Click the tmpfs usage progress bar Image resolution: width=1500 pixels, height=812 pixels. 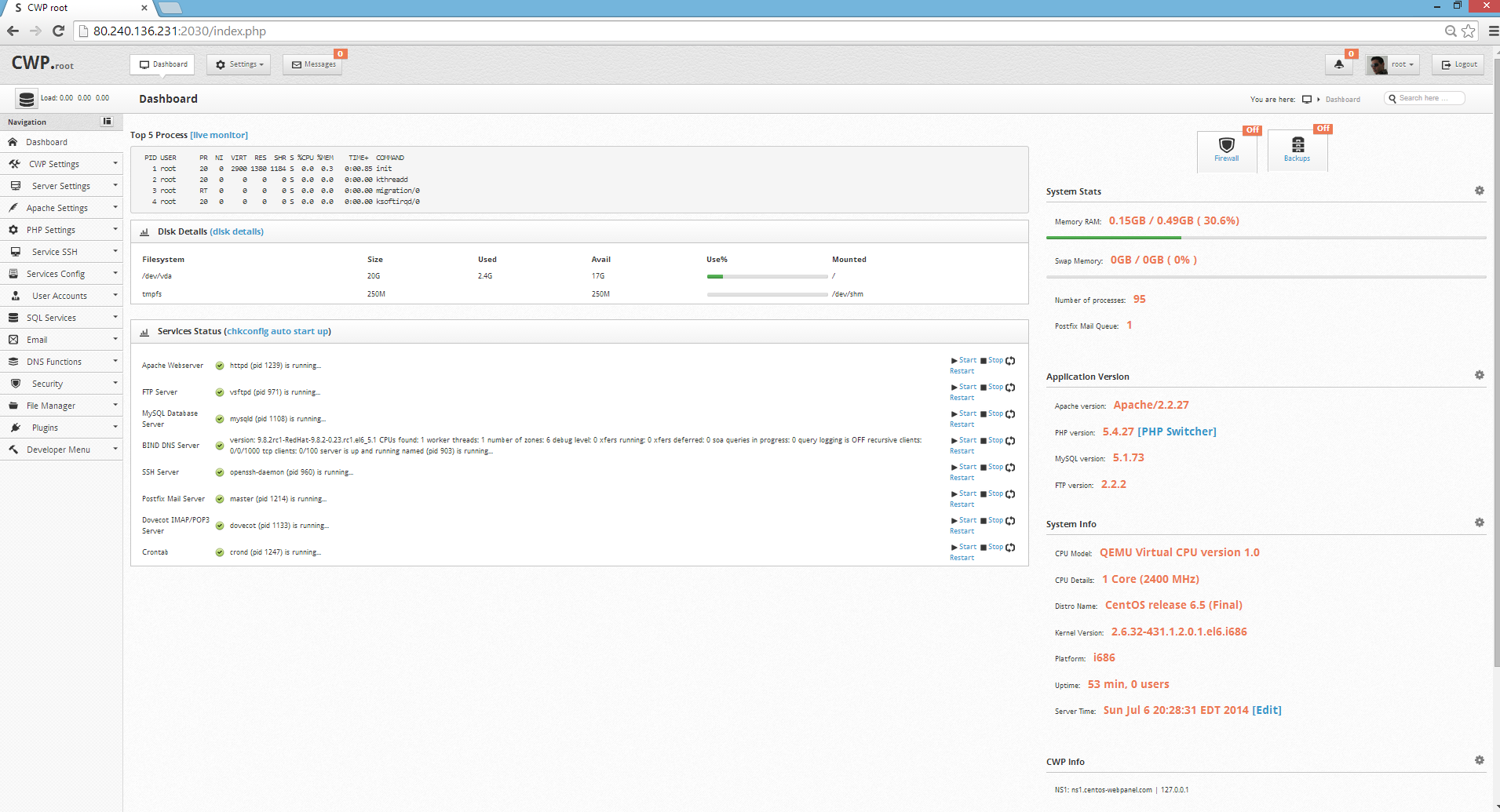coord(767,294)
